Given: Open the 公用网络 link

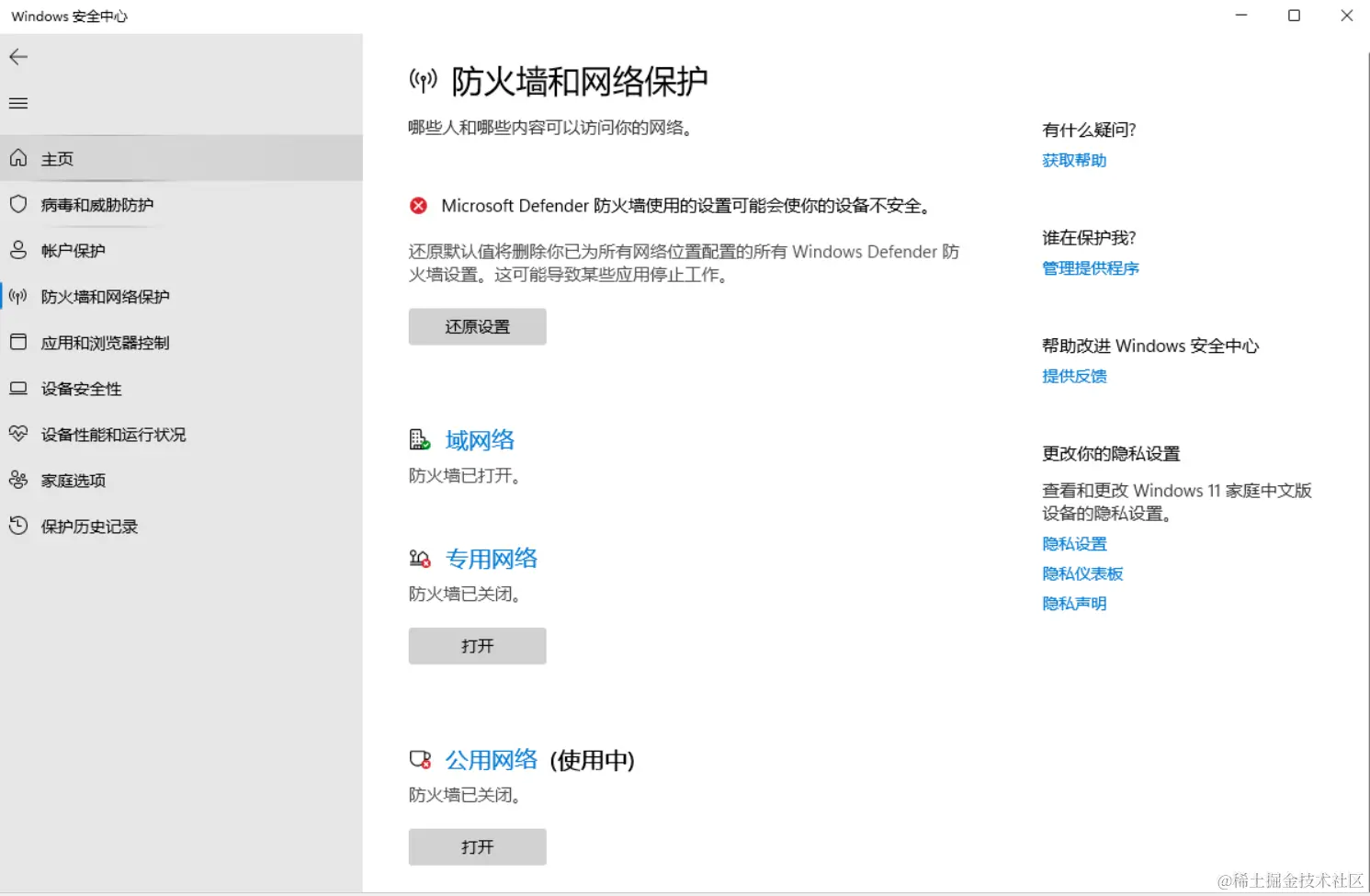Looking at the screenshot, I should tap(492, 760).
